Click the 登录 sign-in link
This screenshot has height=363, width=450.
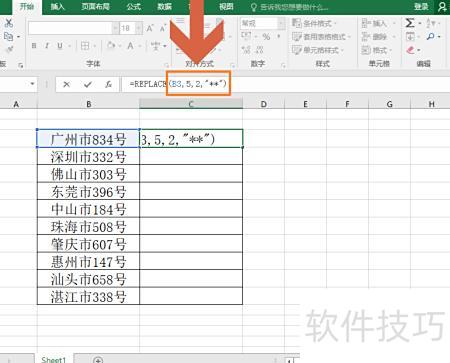point(421,7)
